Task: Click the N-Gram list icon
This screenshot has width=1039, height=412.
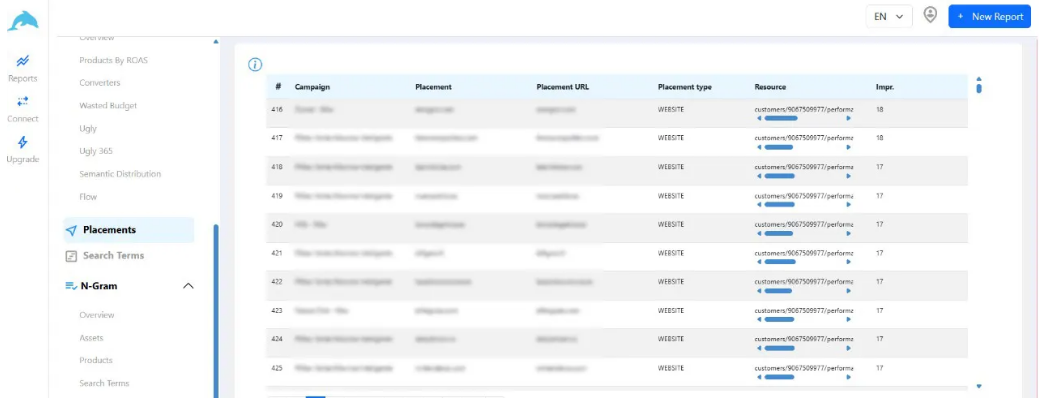Action: 71,285
